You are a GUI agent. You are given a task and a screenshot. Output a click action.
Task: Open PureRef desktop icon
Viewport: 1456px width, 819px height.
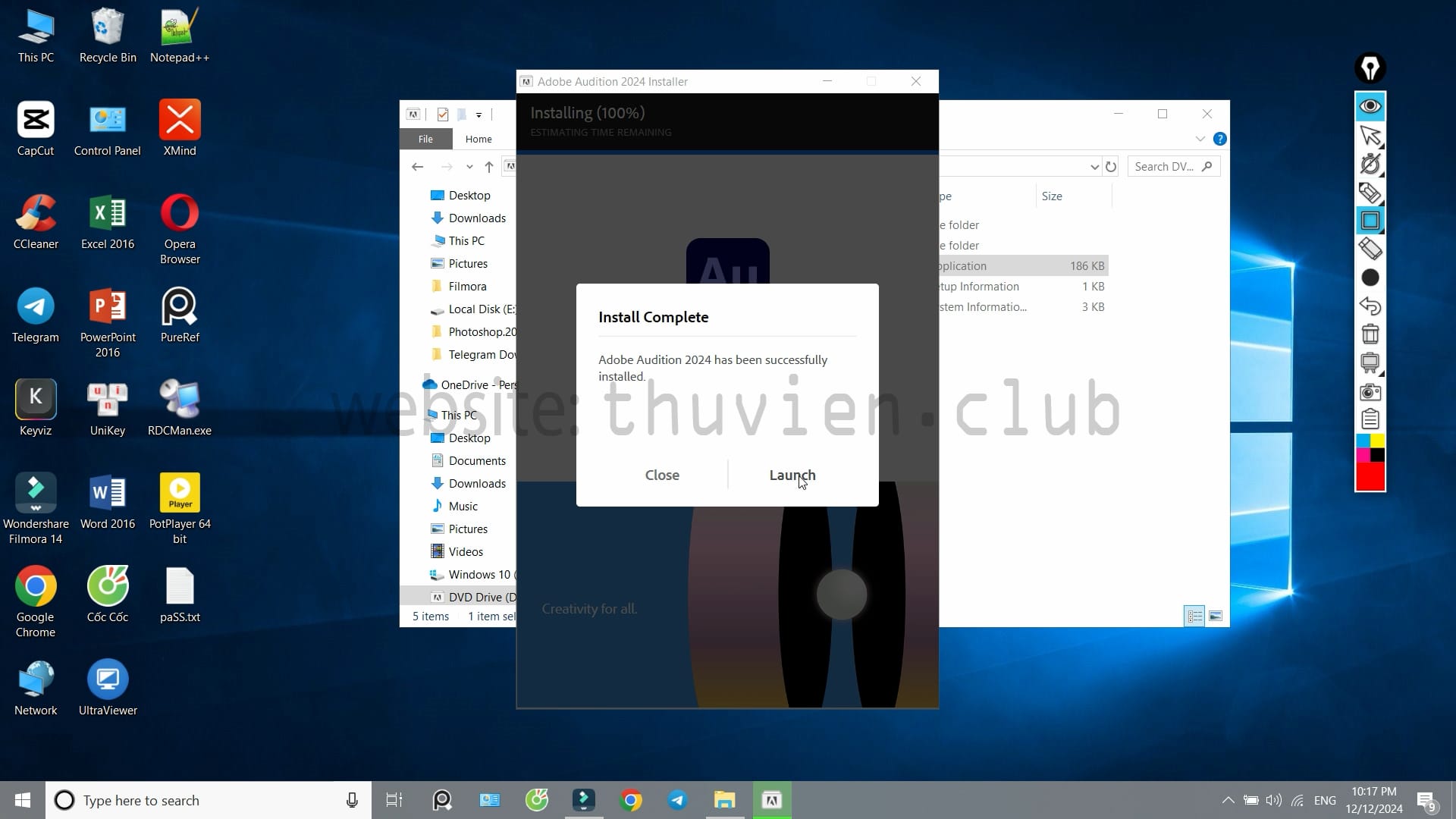point(180,315)
